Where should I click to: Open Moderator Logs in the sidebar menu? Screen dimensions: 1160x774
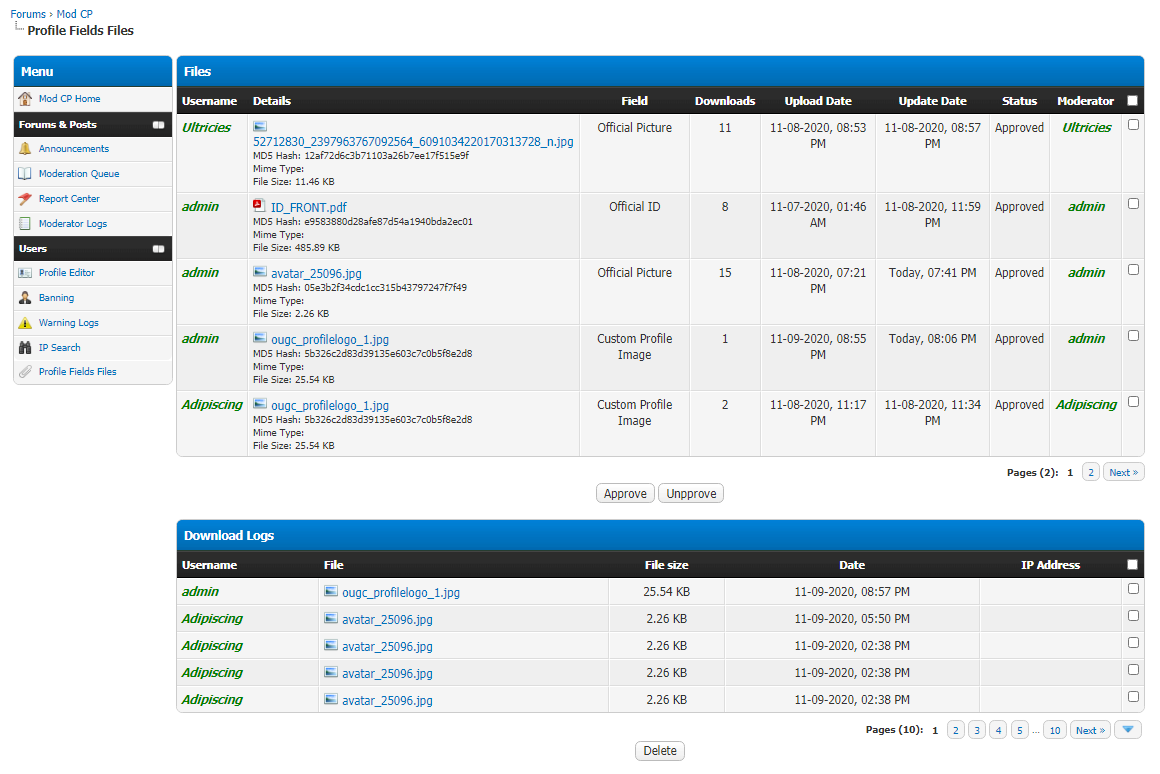(72, 224)
